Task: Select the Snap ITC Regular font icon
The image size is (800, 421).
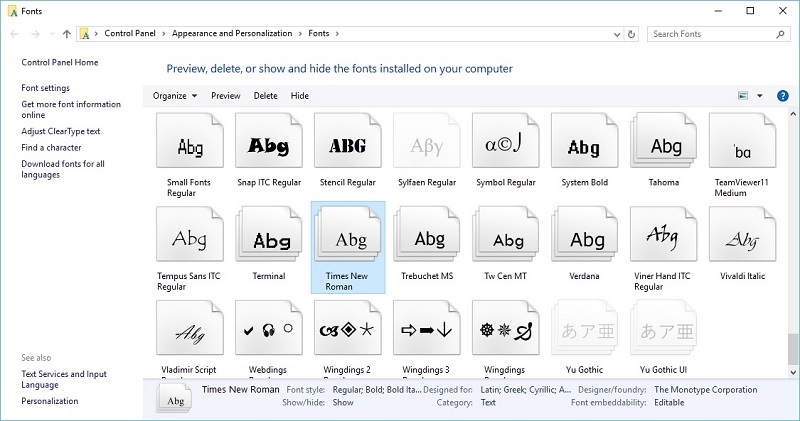Action: point(268,146)
